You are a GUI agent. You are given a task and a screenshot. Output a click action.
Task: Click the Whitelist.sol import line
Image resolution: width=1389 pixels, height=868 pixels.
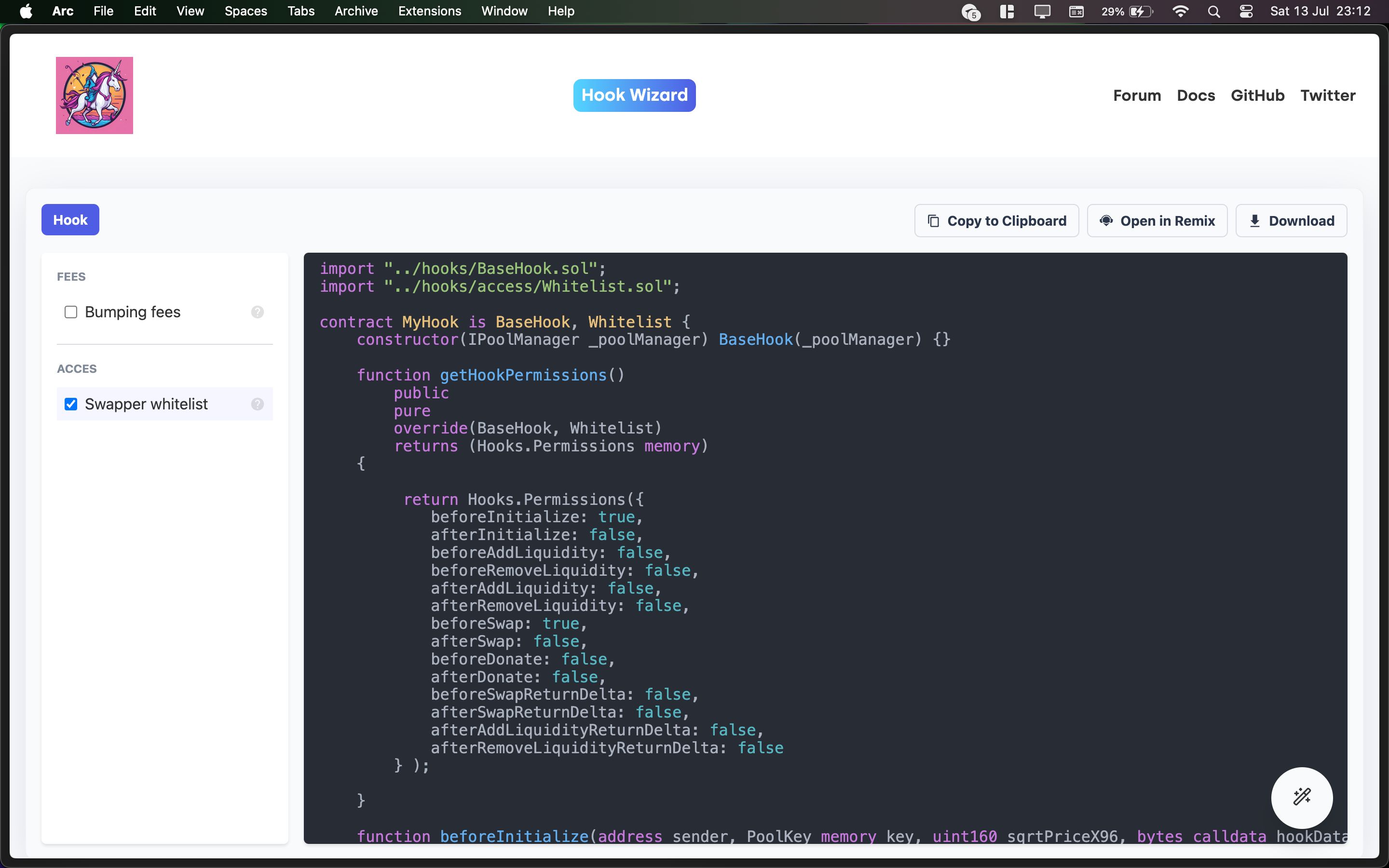500,286
